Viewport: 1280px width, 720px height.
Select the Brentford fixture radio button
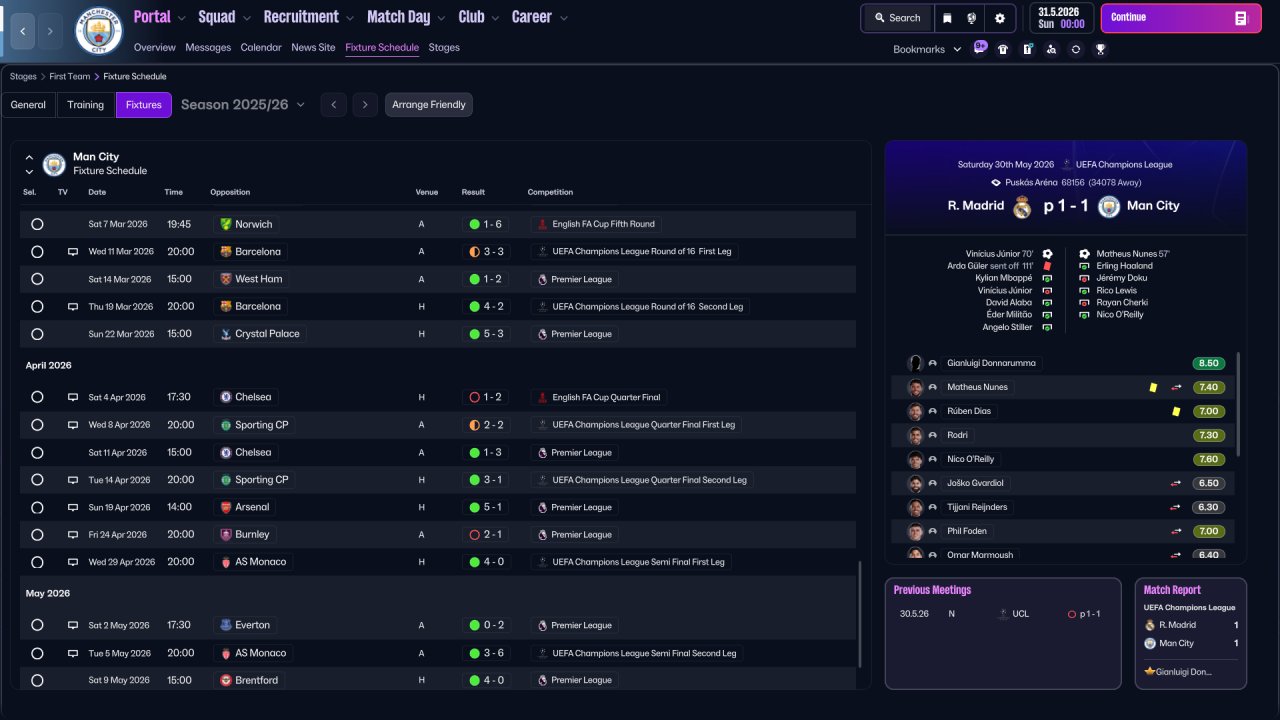[x=37, y=680]
